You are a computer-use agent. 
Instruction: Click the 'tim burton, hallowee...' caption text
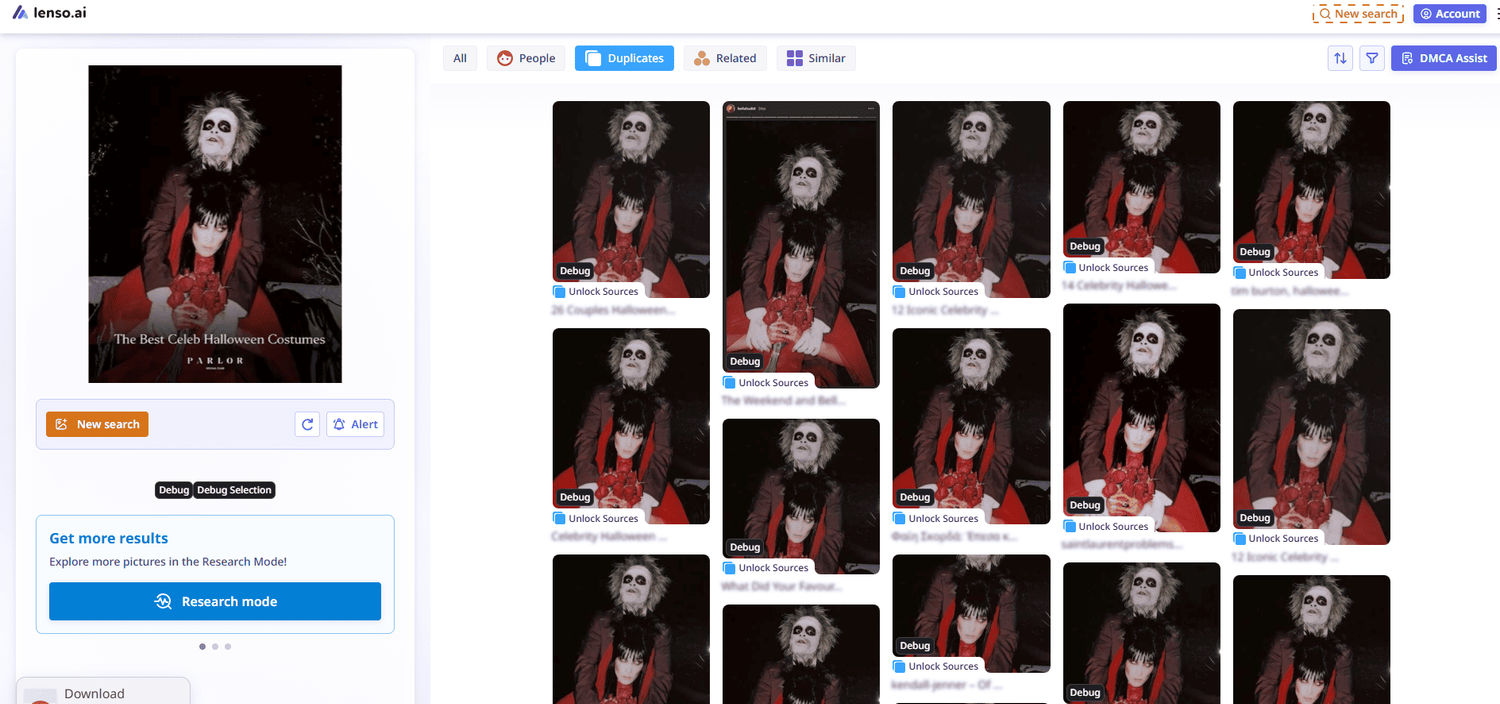coord(1290,291)
